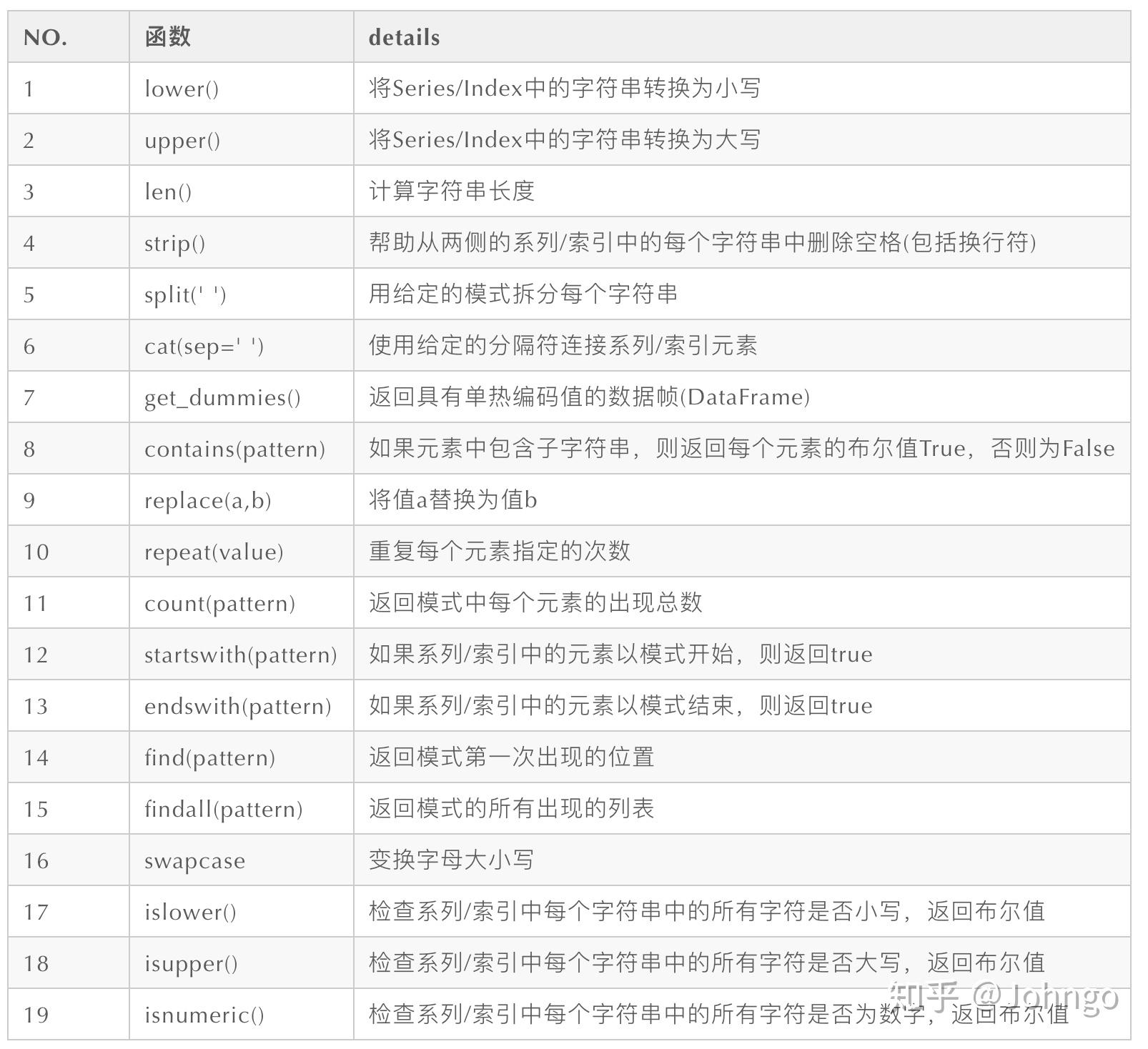Screen dimensions: 1148x1049
Task: Select description '重复每个元素指定的次数'
Action: [x=500, y=551]
